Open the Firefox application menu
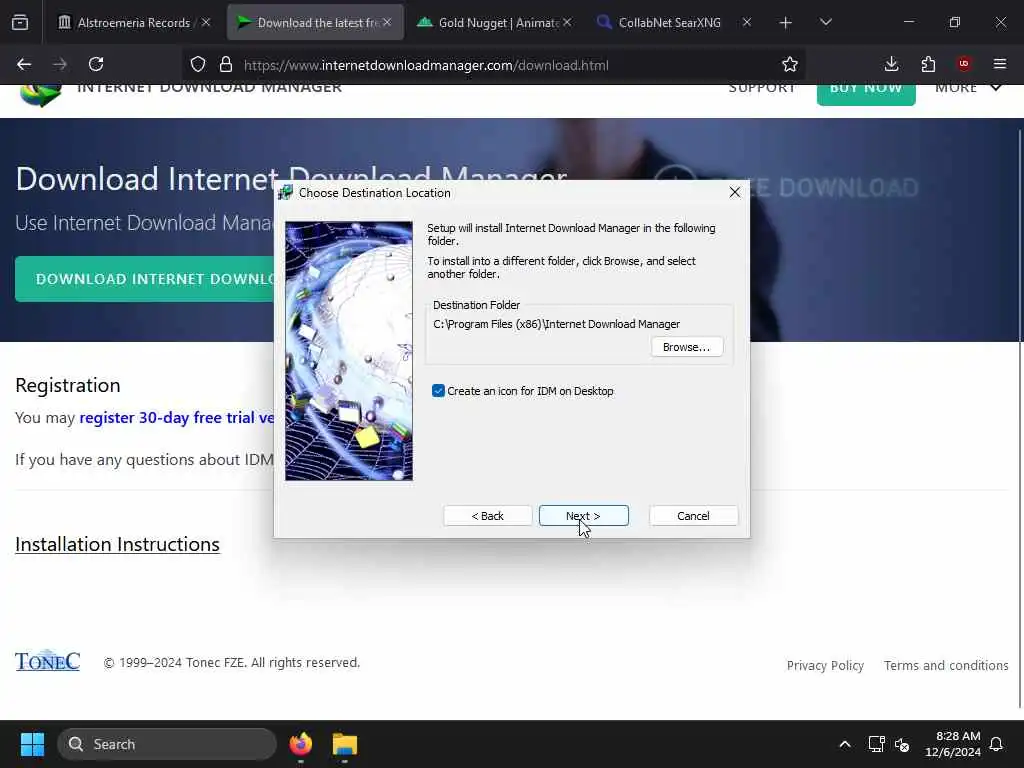The width and height of the screenshot is (1024, 768). click(x=1000, y=64)
